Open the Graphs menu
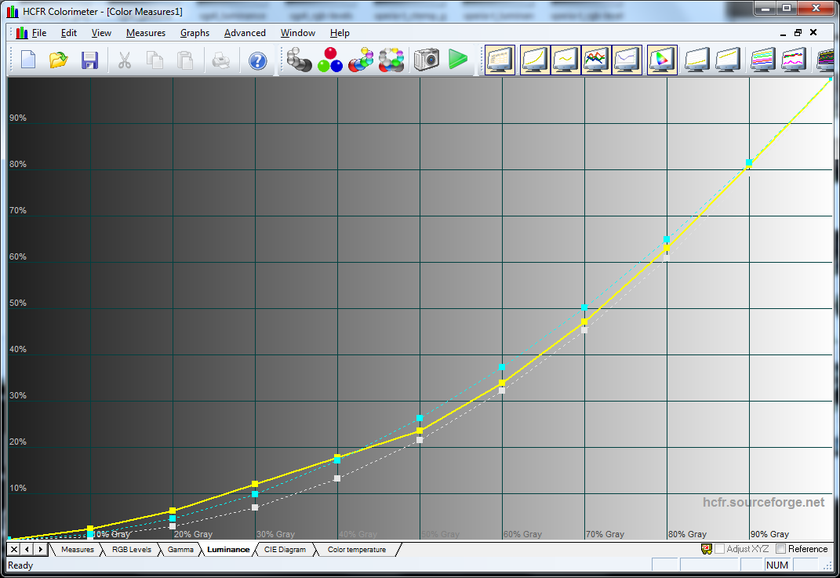This screenshot has width=840, height=578. (194, 33)
